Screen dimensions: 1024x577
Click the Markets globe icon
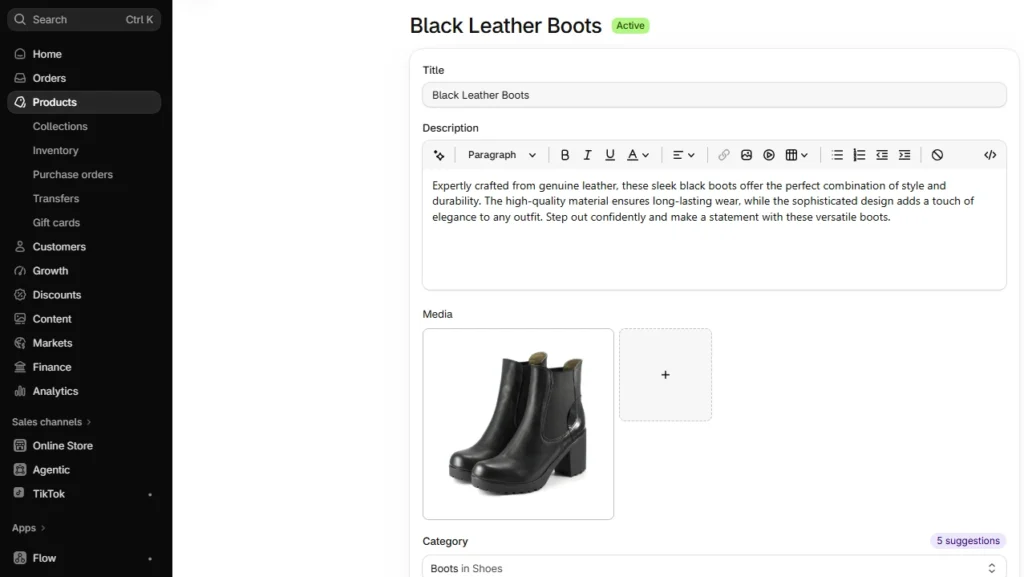[x=20, y=343]
